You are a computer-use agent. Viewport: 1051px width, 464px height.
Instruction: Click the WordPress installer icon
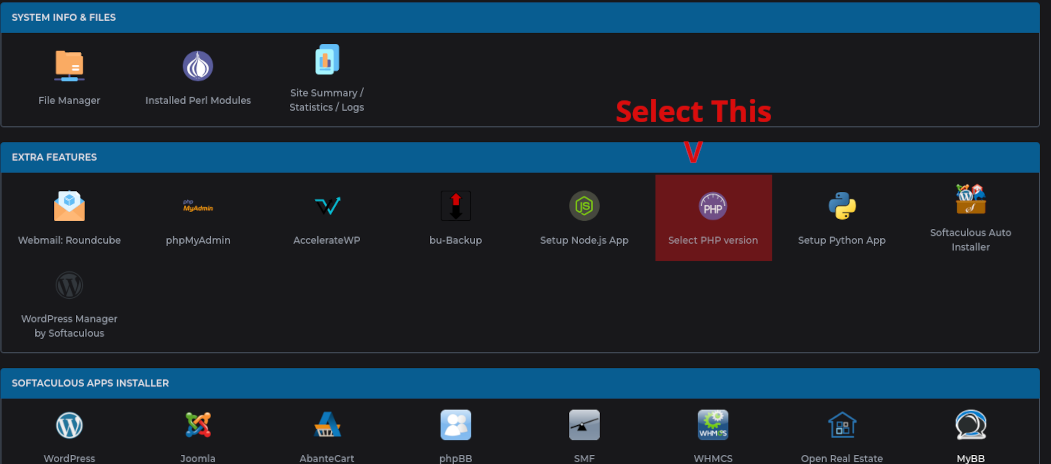tap(69, 425)
